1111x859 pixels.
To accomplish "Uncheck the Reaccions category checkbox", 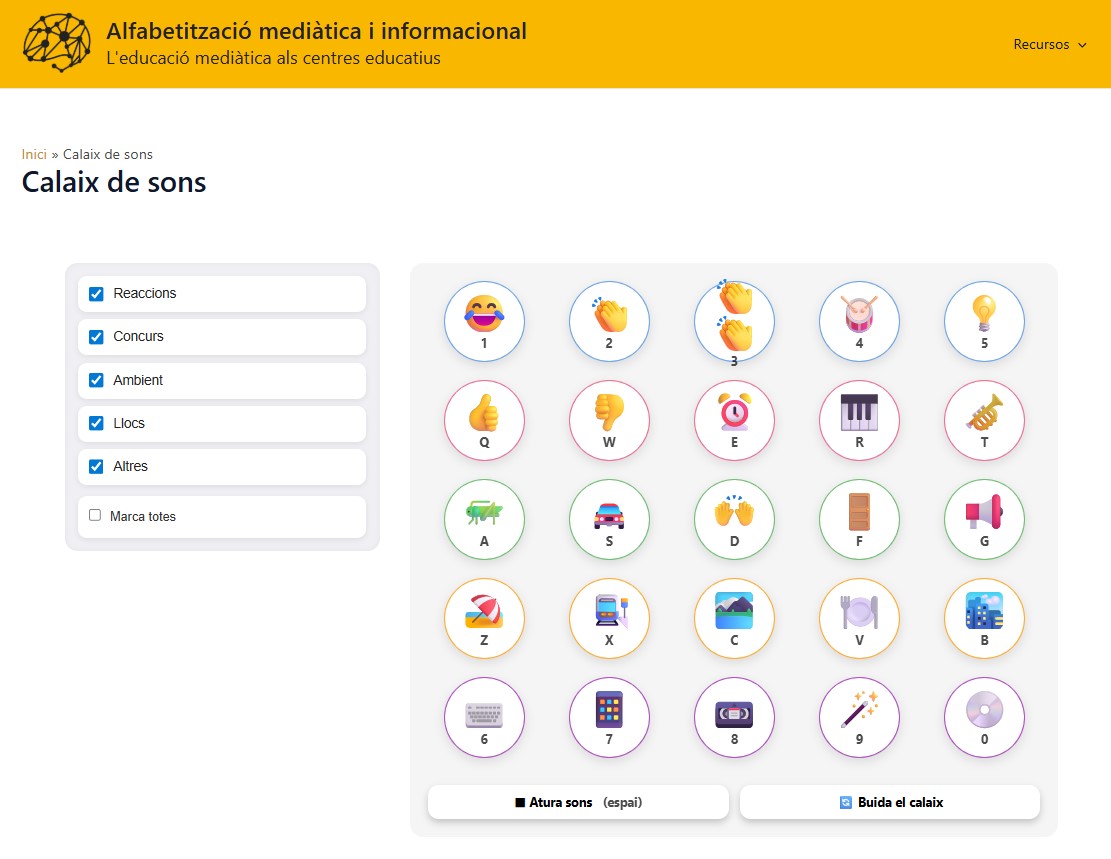I will pyautogui.click(x=96, y=294).
